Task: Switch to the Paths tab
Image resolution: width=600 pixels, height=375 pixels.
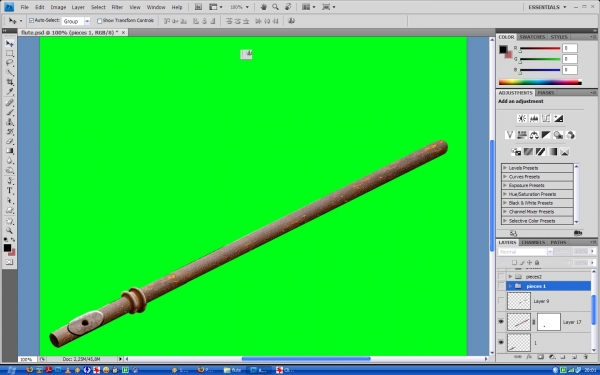Action: 558,242
